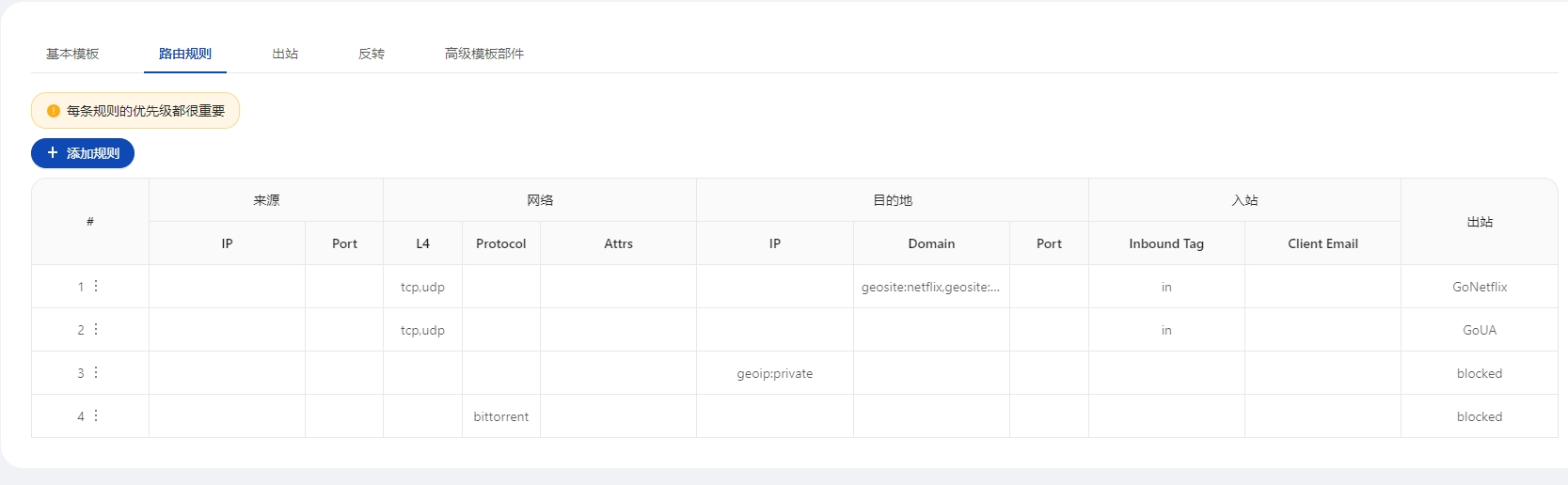
Task: Click the Client Email column header
Action: 1322,243
